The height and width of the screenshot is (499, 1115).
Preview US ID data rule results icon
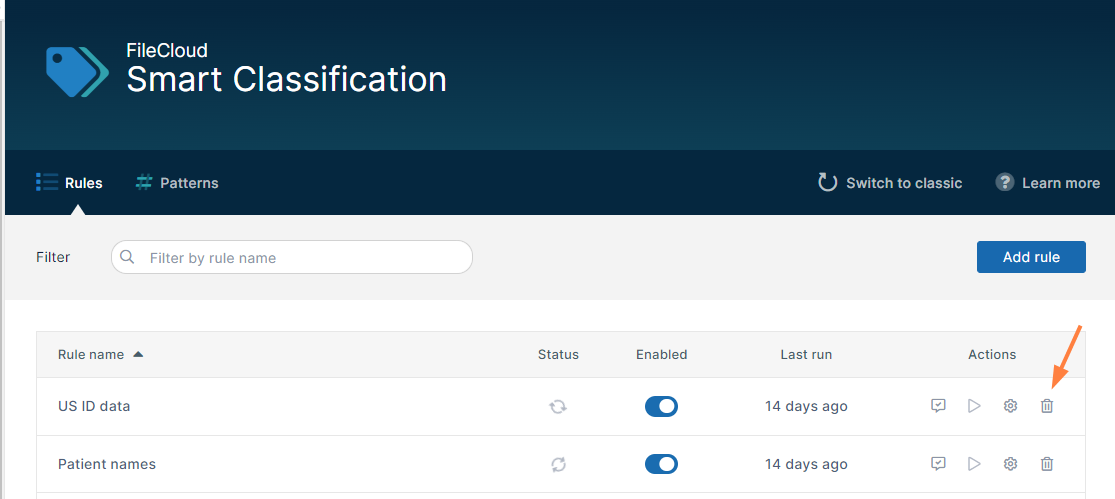pos(938,406)
